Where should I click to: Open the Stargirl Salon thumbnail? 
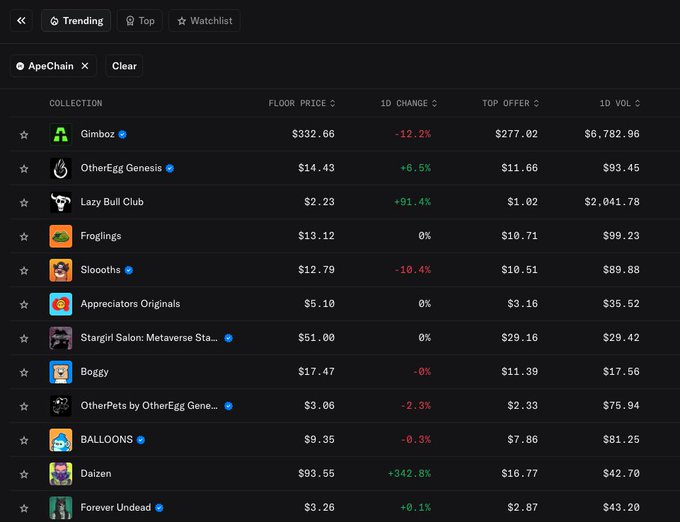61,338
